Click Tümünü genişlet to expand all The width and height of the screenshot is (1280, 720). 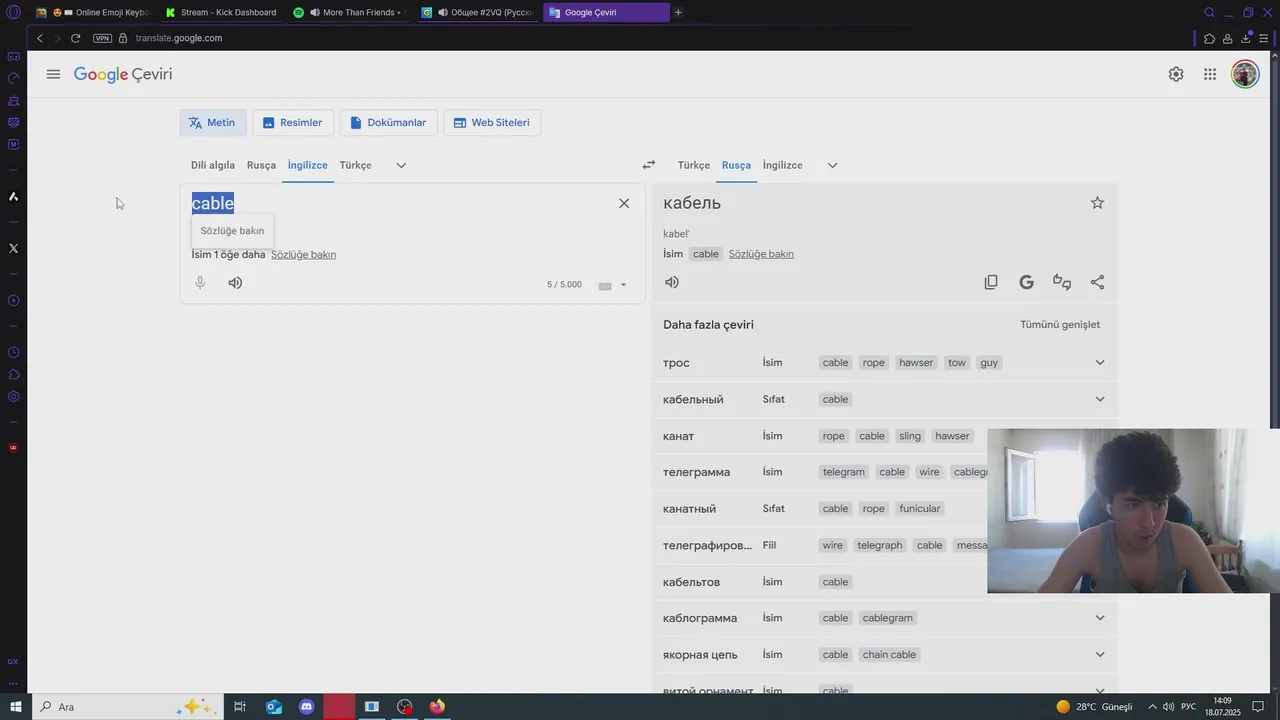(x=1060, y=325)
